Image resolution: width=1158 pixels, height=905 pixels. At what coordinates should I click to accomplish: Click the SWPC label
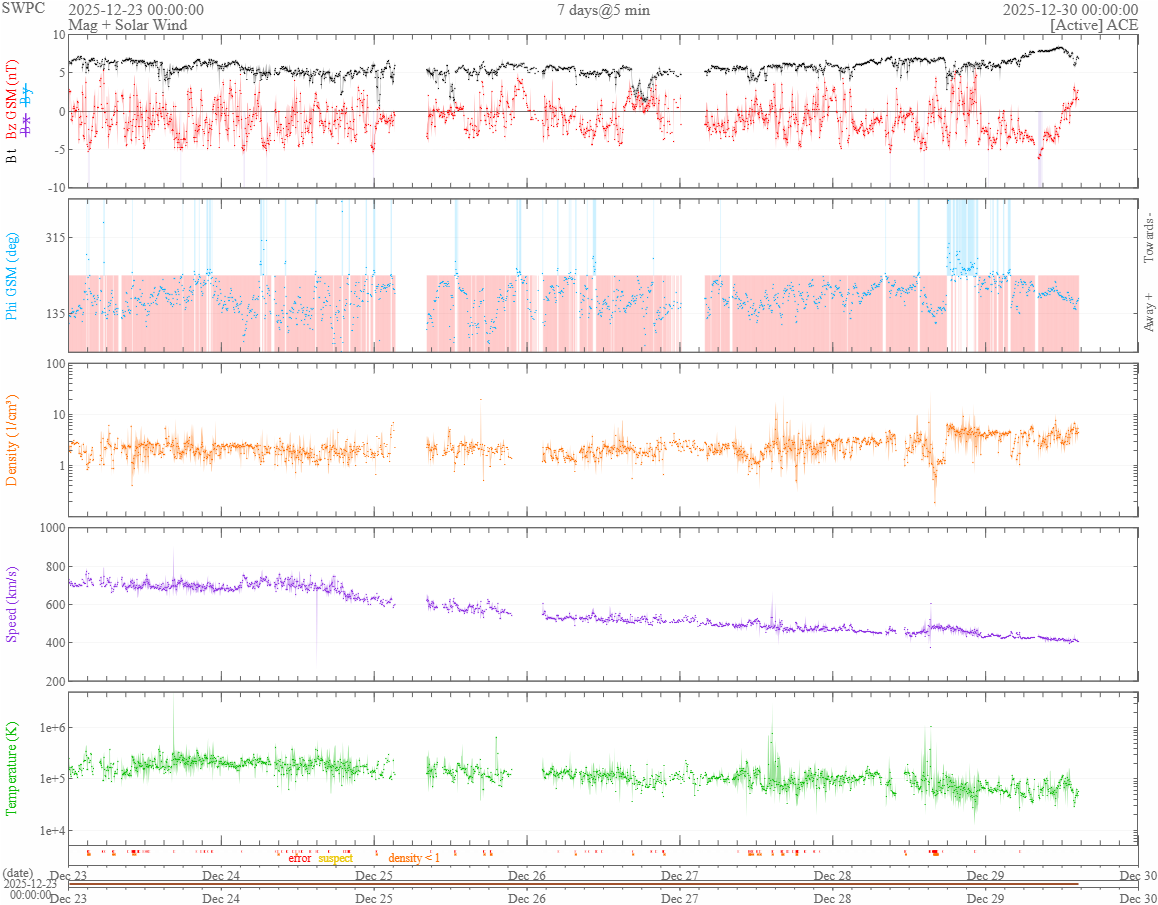(23, 8)
